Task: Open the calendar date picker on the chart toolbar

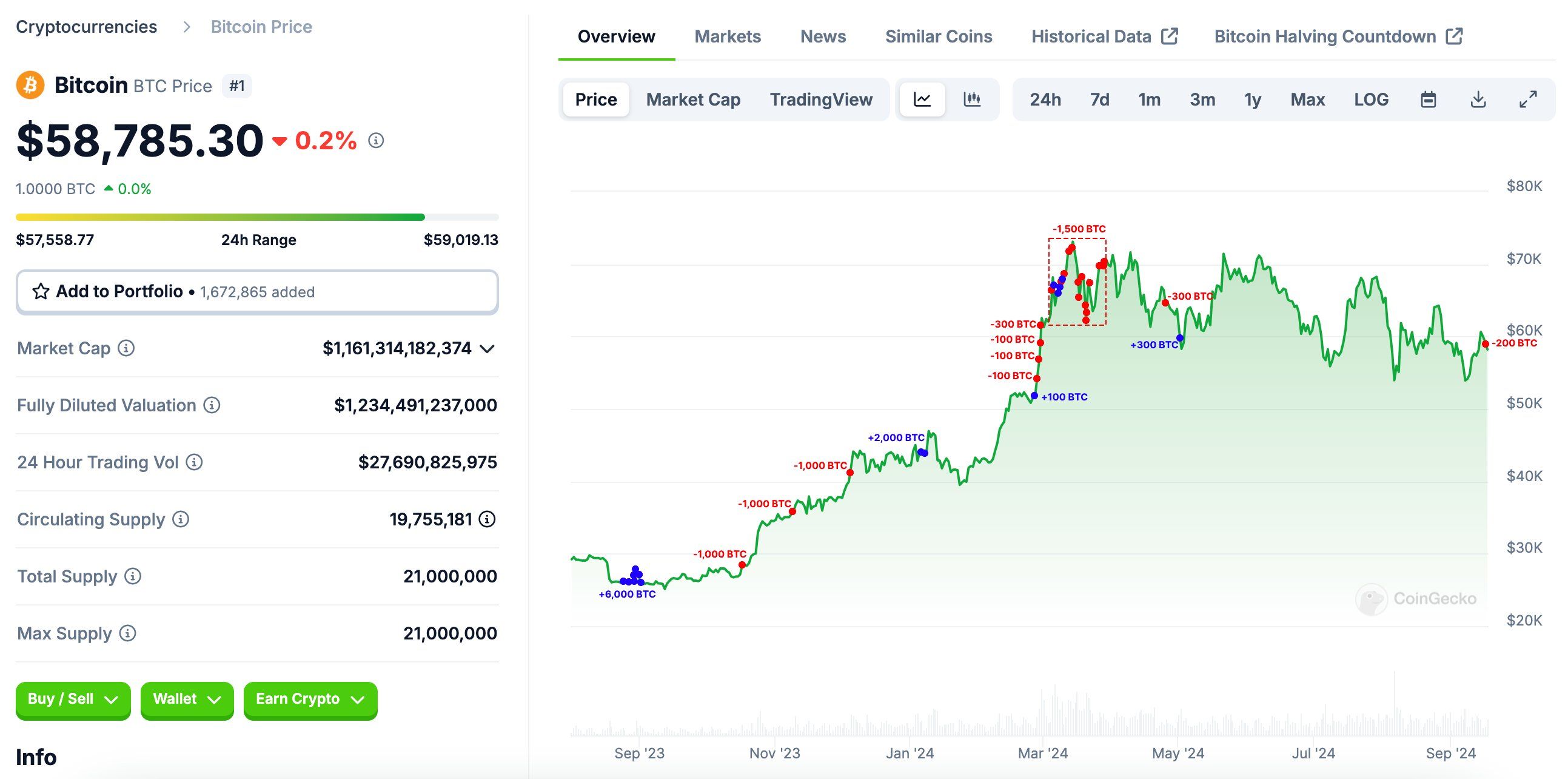Action: click(x=1430, y=99)
